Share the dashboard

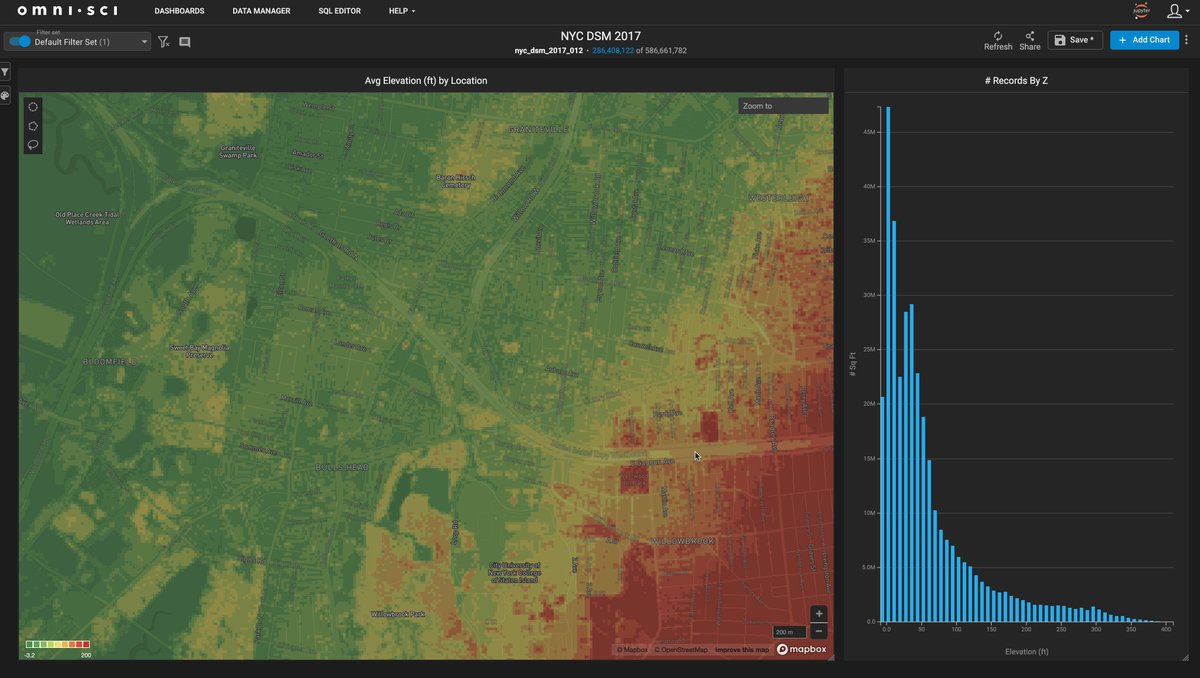pos(1029,40)
